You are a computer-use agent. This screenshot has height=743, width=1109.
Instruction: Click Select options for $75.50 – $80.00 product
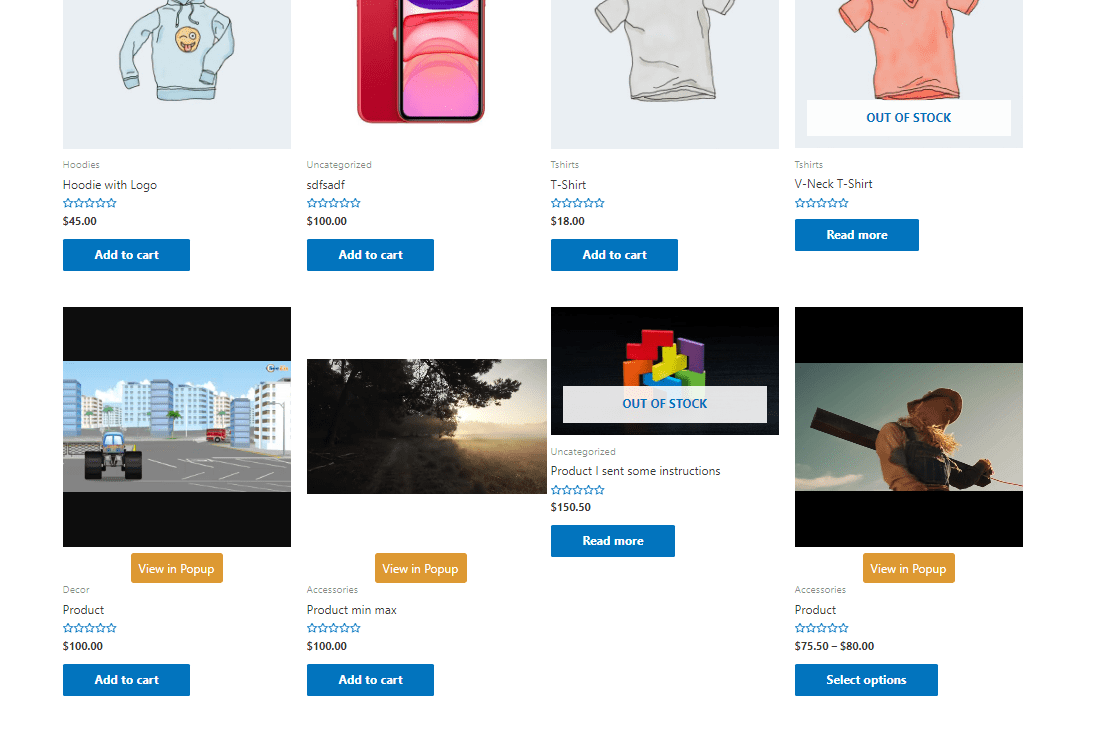click(x=866, y=679)
